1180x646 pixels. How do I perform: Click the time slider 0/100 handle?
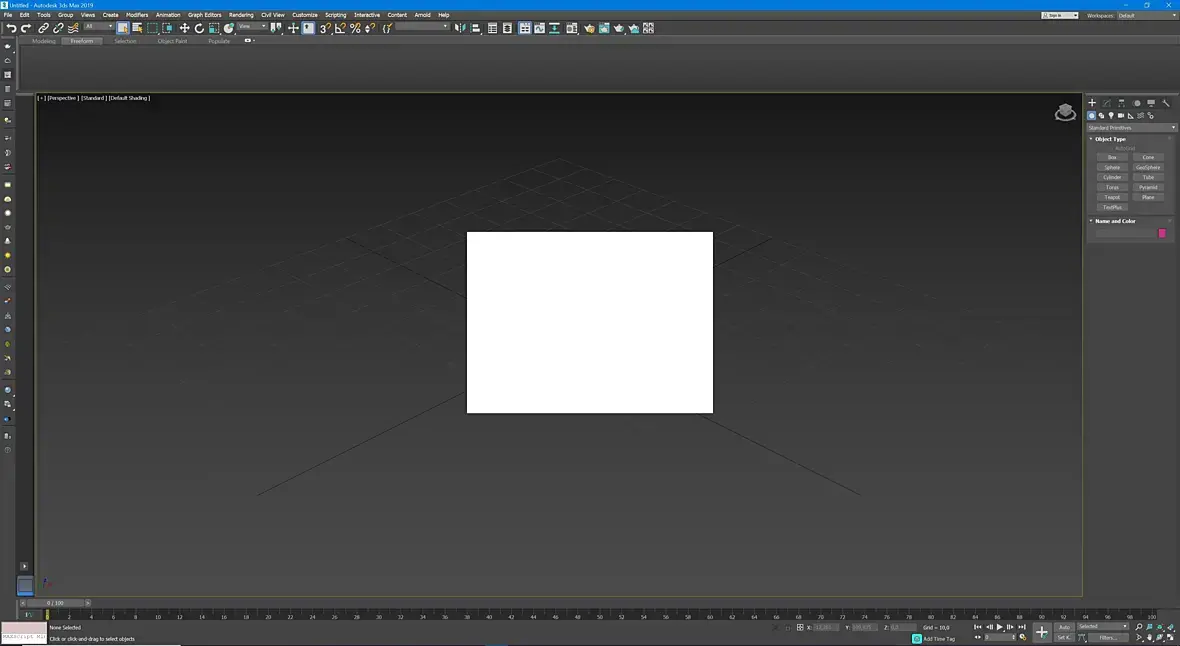click(x=55, y=603)
